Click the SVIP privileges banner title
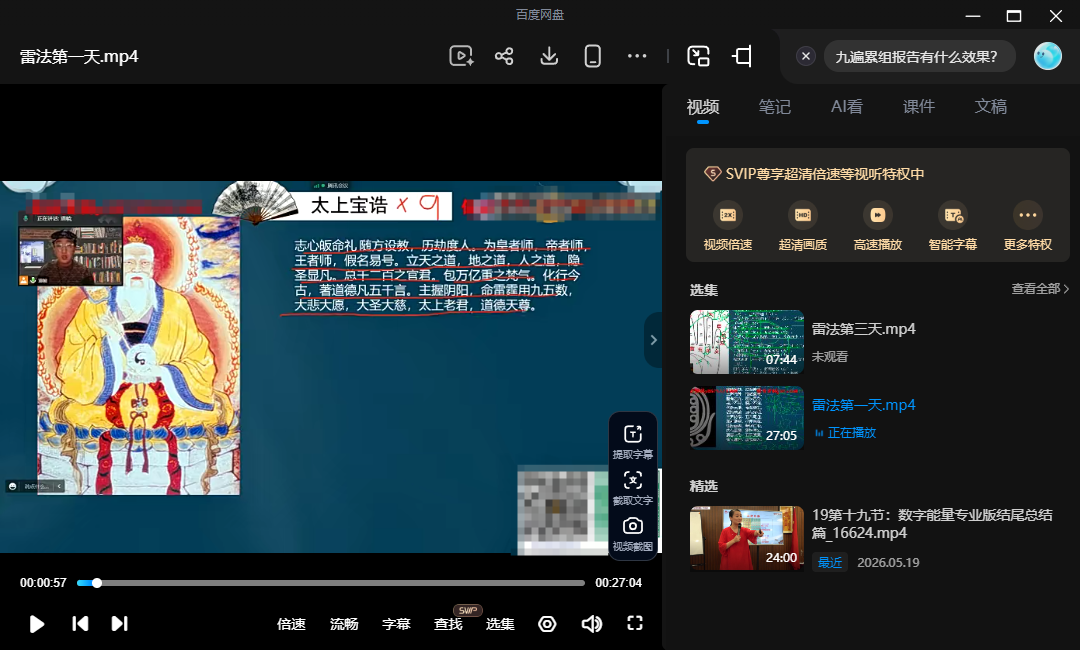 (x=824, y=174)
